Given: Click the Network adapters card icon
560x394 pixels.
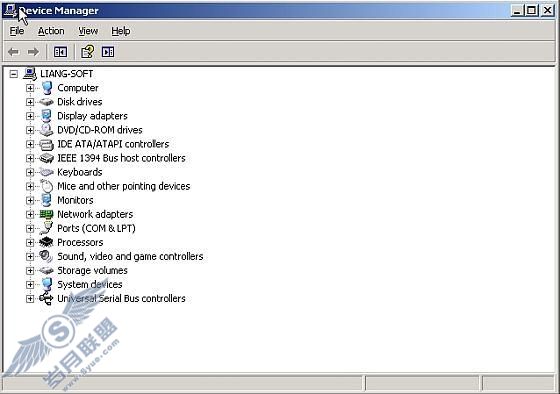Looking at the screenshot, I should coord(46,214).
